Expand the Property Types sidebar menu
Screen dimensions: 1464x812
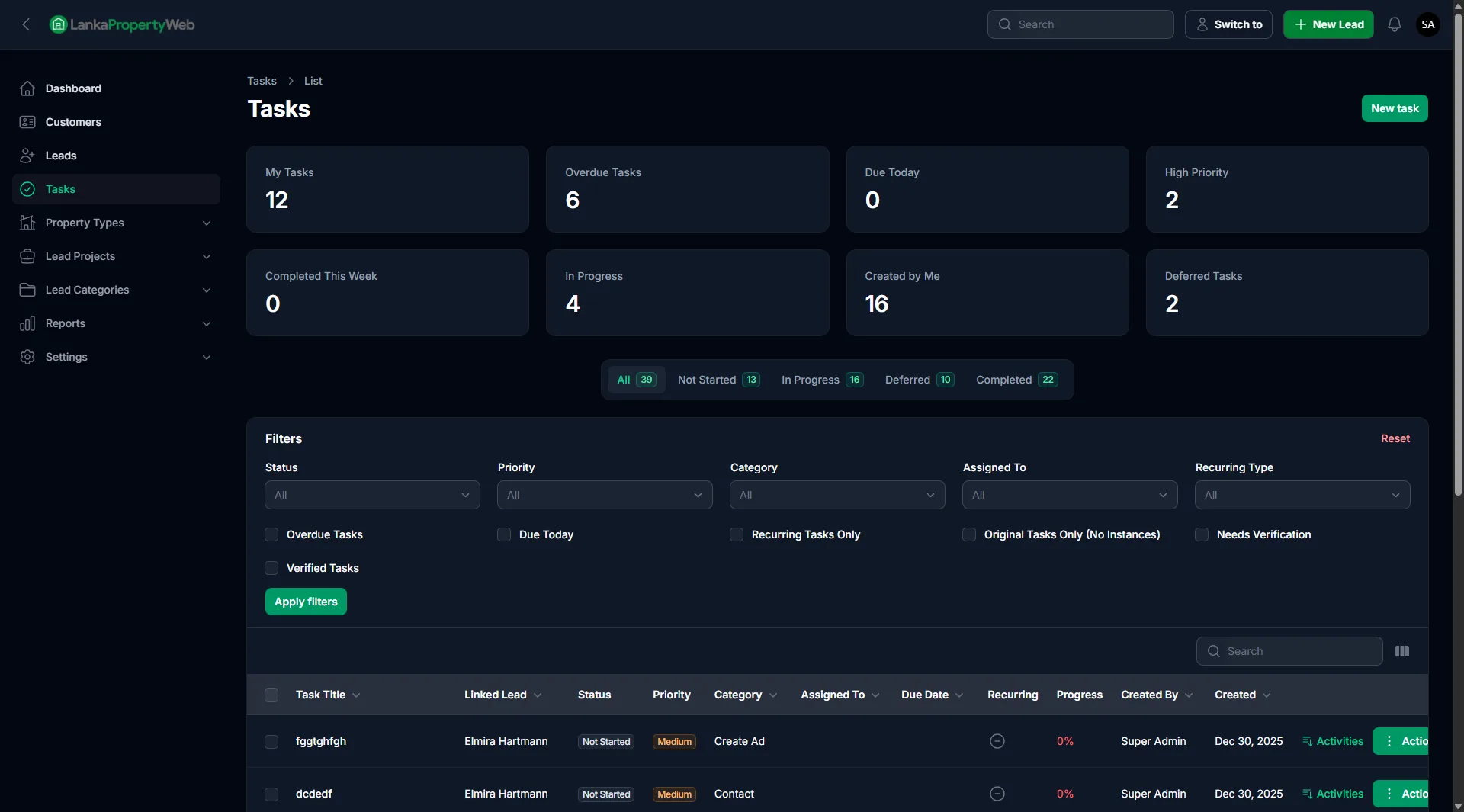point(116,223)
